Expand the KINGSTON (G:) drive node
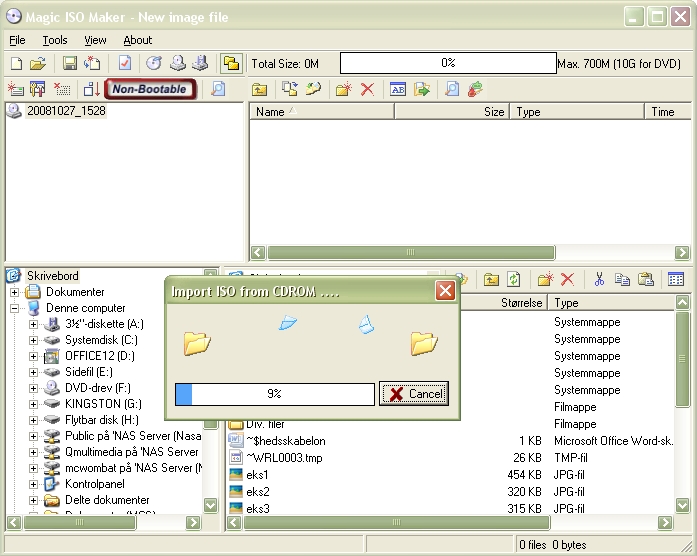The width and height of the screenshot is (697, 556). tap(33, 404)
